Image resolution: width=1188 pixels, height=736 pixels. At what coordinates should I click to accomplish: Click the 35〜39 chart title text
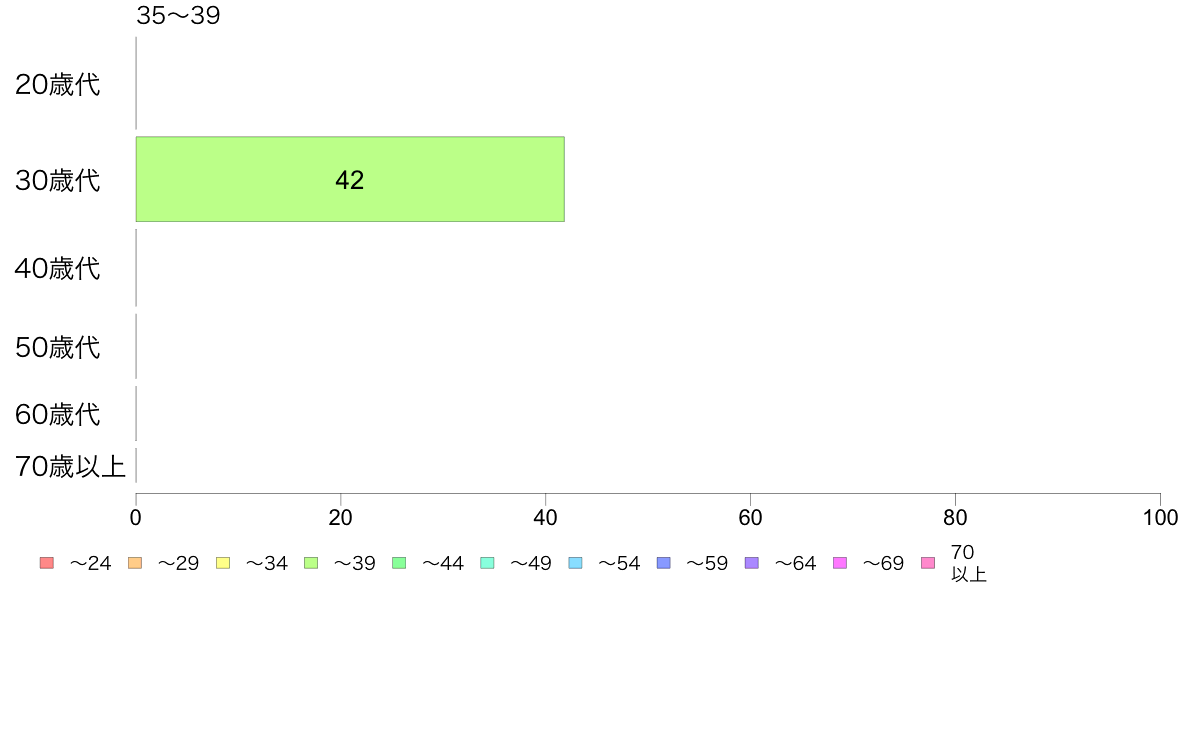178,15
